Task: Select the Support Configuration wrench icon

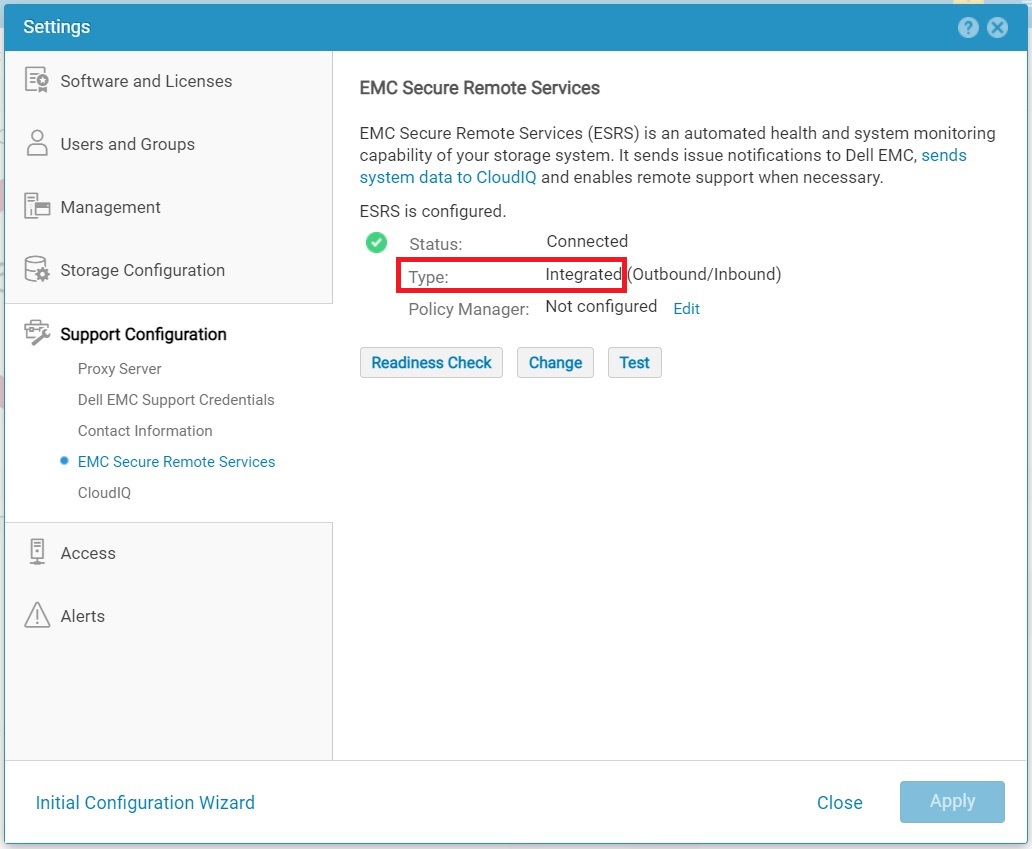Action: point(36,333)
